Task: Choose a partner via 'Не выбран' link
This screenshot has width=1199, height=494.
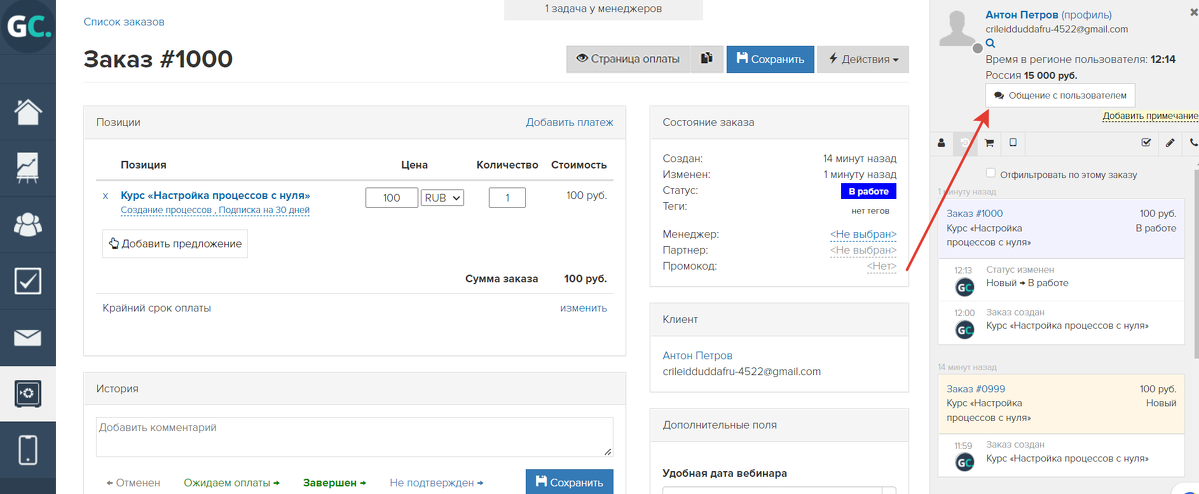Action: click(863, 250)
